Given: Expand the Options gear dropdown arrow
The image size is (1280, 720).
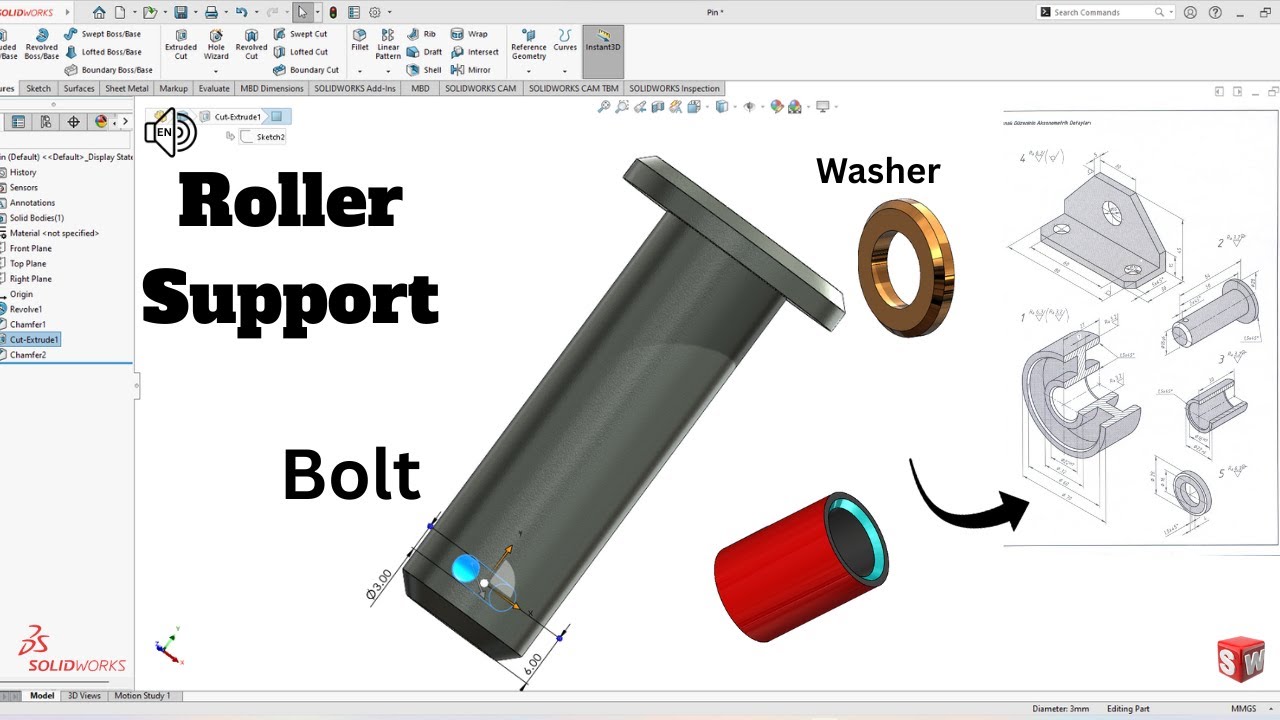Looking at the screenshot, I should pyautogui.click(x=389, y=13).
